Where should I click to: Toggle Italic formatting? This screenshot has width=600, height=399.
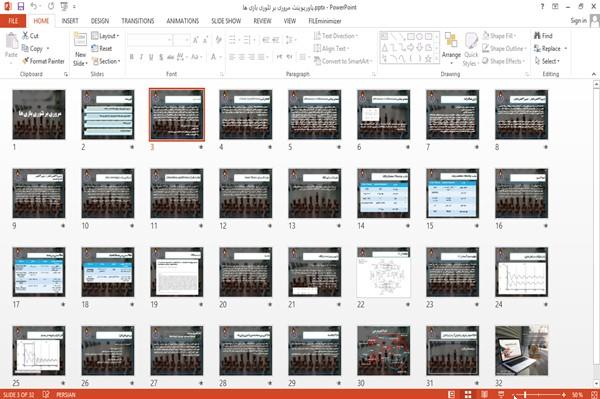pyautogui.click(x=141, y=57)
